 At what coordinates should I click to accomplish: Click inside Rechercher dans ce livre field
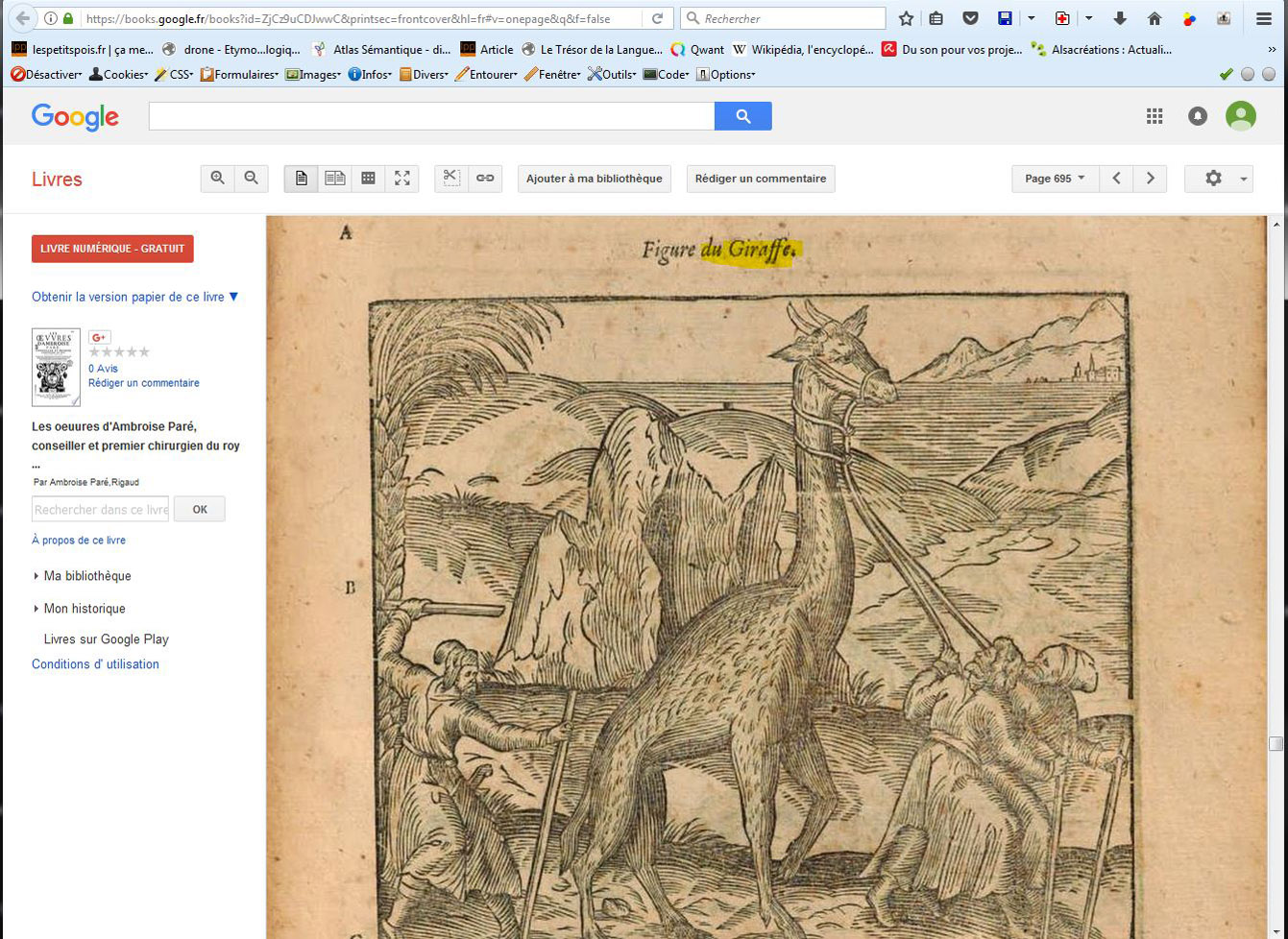pyautogui.click(x=101, y=510)
